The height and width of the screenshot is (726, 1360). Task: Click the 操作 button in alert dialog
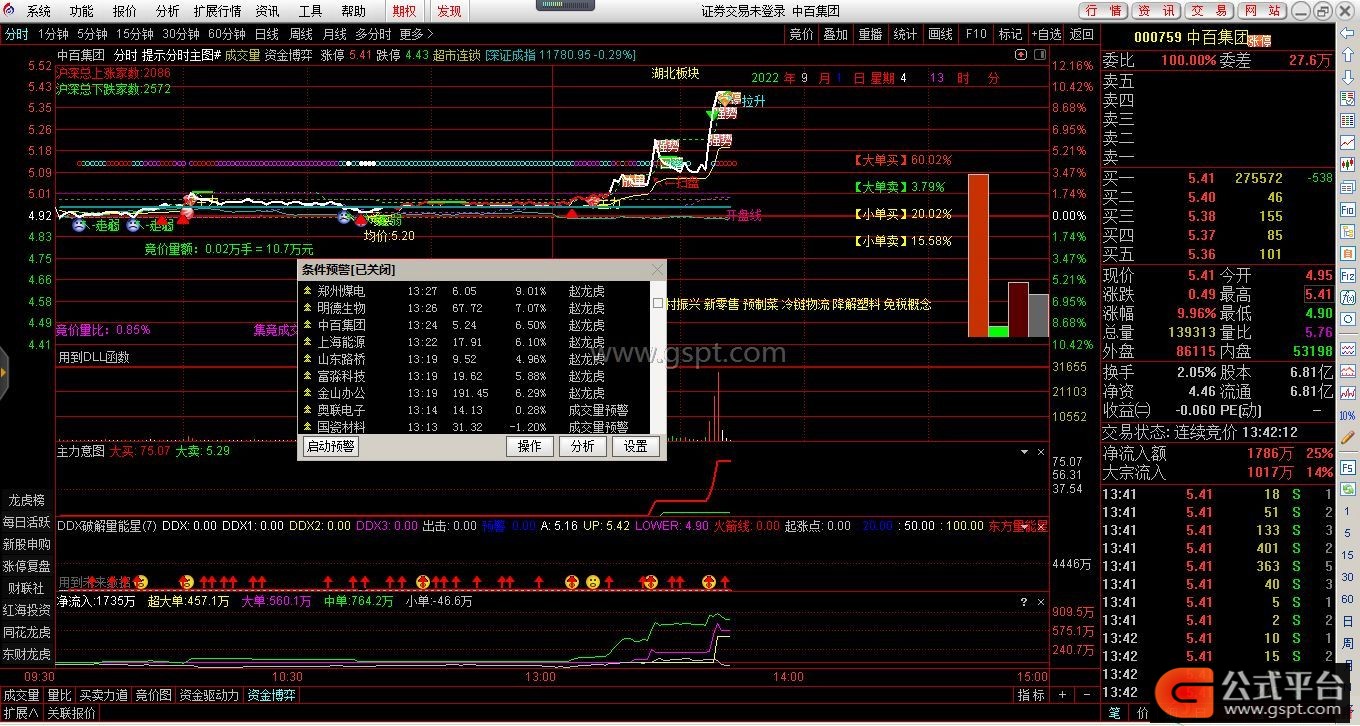tap(530, 446)
